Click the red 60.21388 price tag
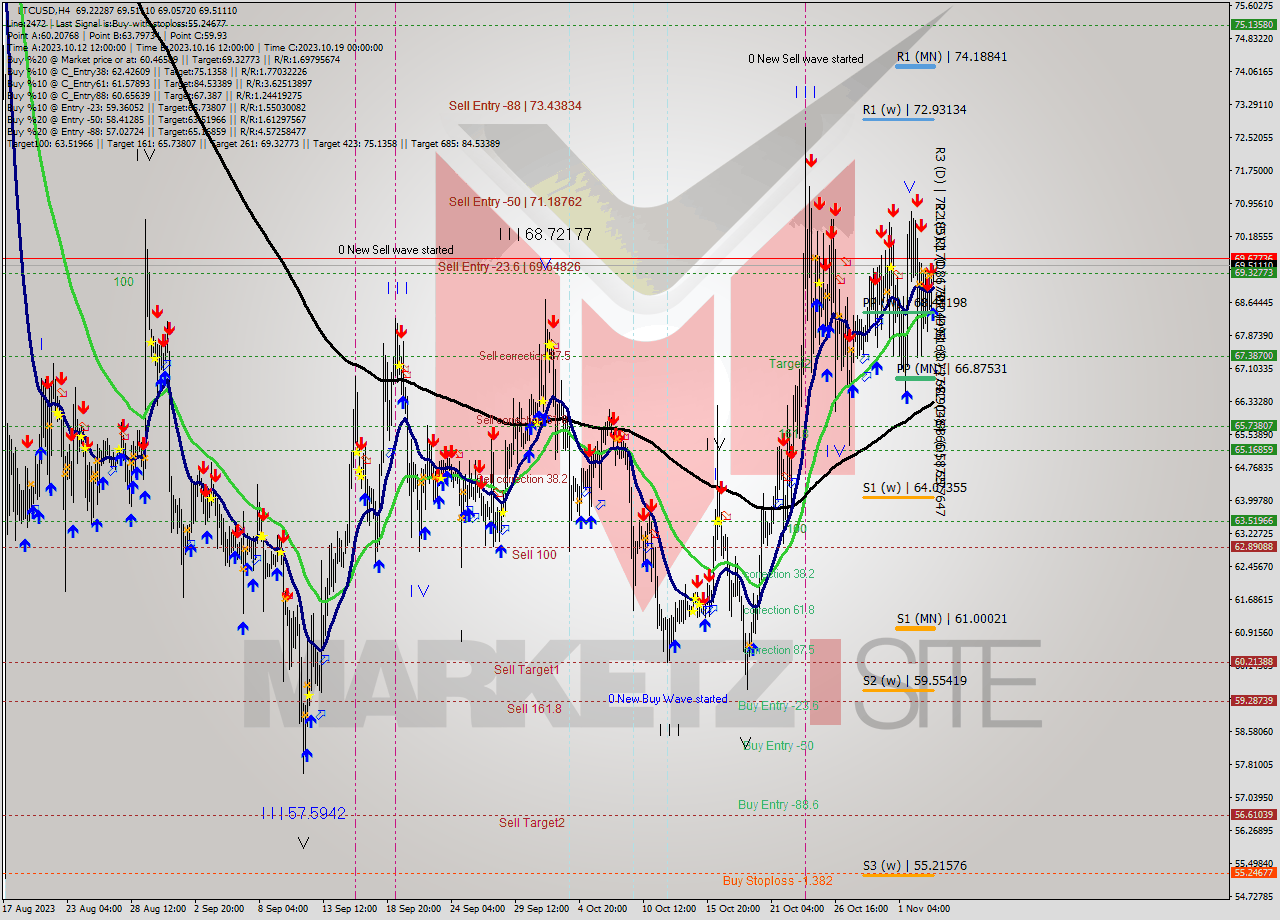The height and width of the screenshot is (920, 1280). tap(1253, 661)
